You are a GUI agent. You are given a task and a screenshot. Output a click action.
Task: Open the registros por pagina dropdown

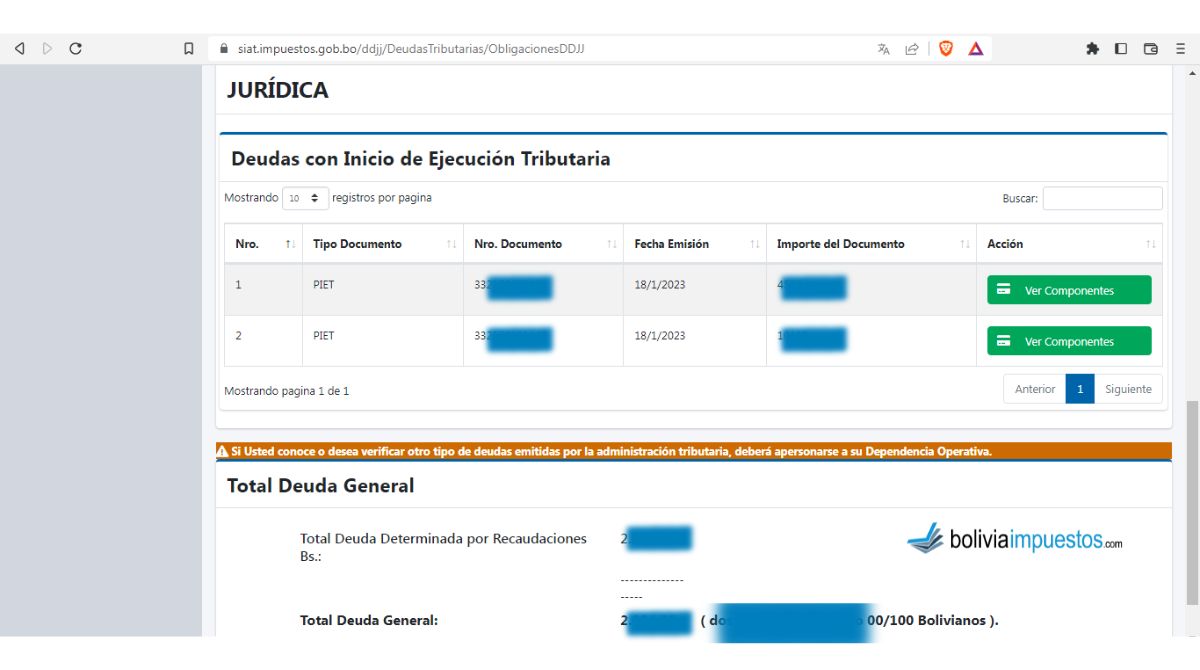[306, 198]
